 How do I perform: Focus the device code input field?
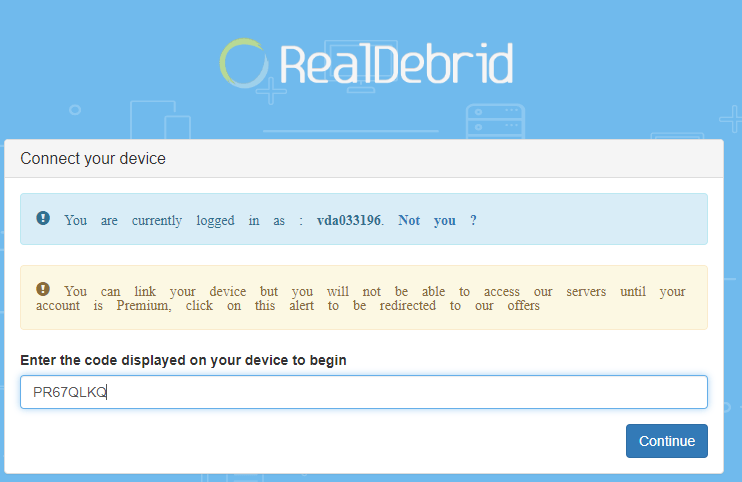363,392
